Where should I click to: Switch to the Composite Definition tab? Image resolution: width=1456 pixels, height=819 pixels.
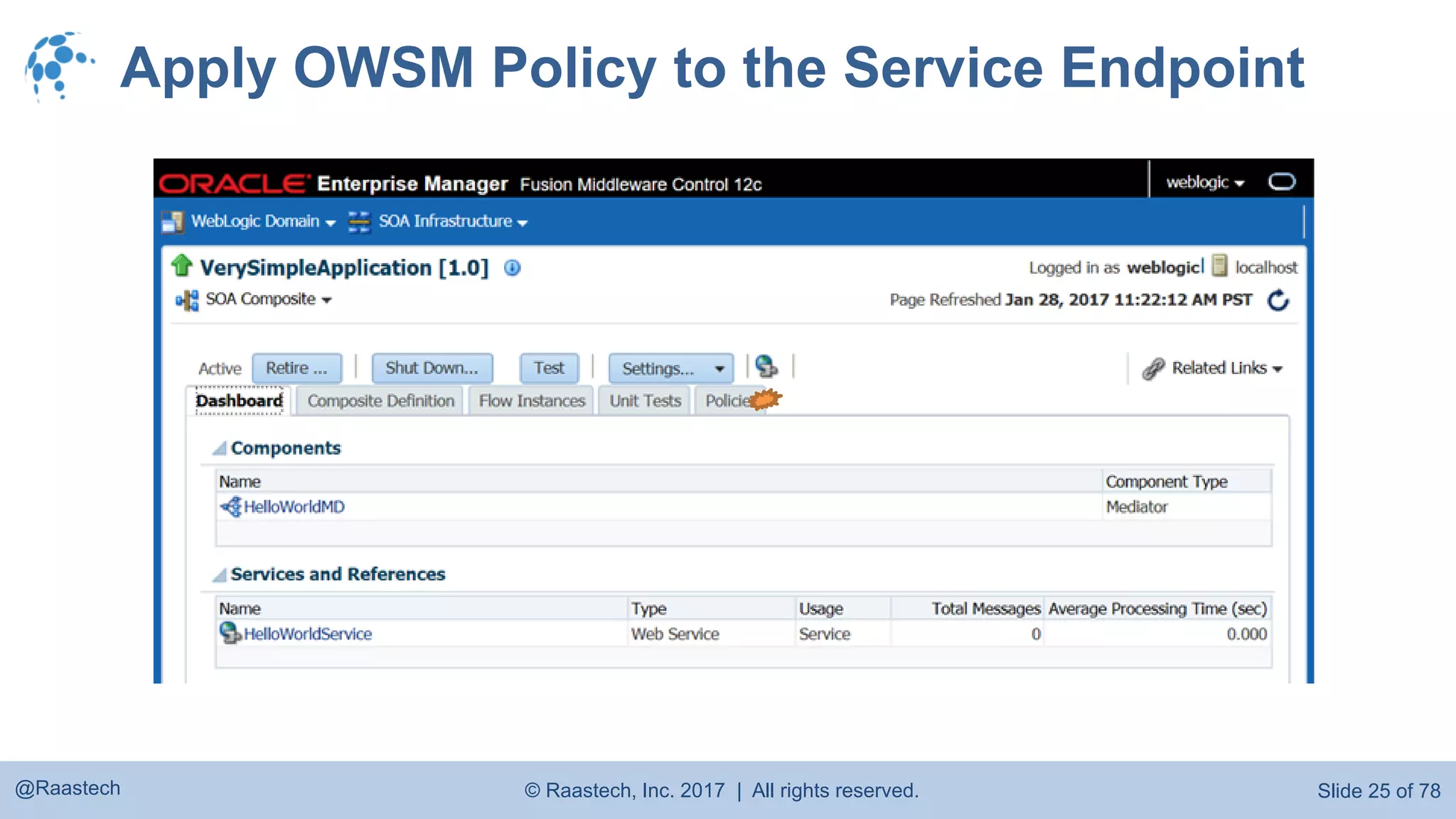[x=380, y=401]
